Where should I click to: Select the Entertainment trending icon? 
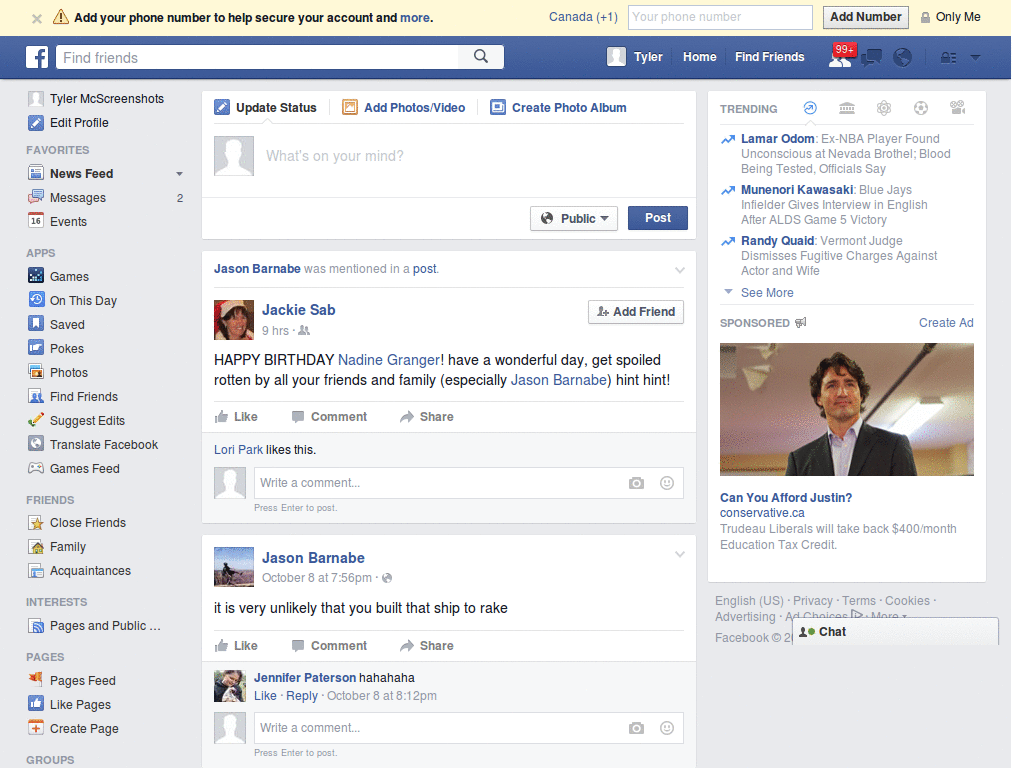point(957,108)
